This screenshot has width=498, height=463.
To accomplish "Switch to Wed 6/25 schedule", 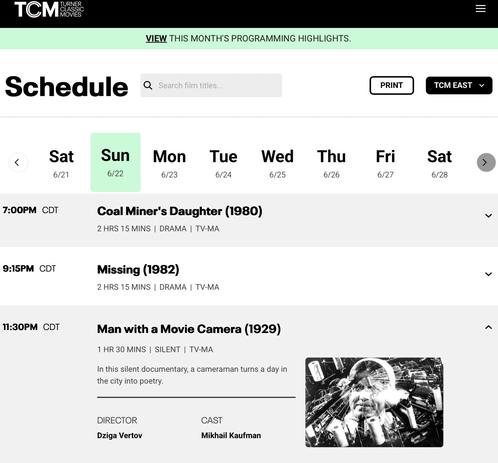I will [277, 163].
